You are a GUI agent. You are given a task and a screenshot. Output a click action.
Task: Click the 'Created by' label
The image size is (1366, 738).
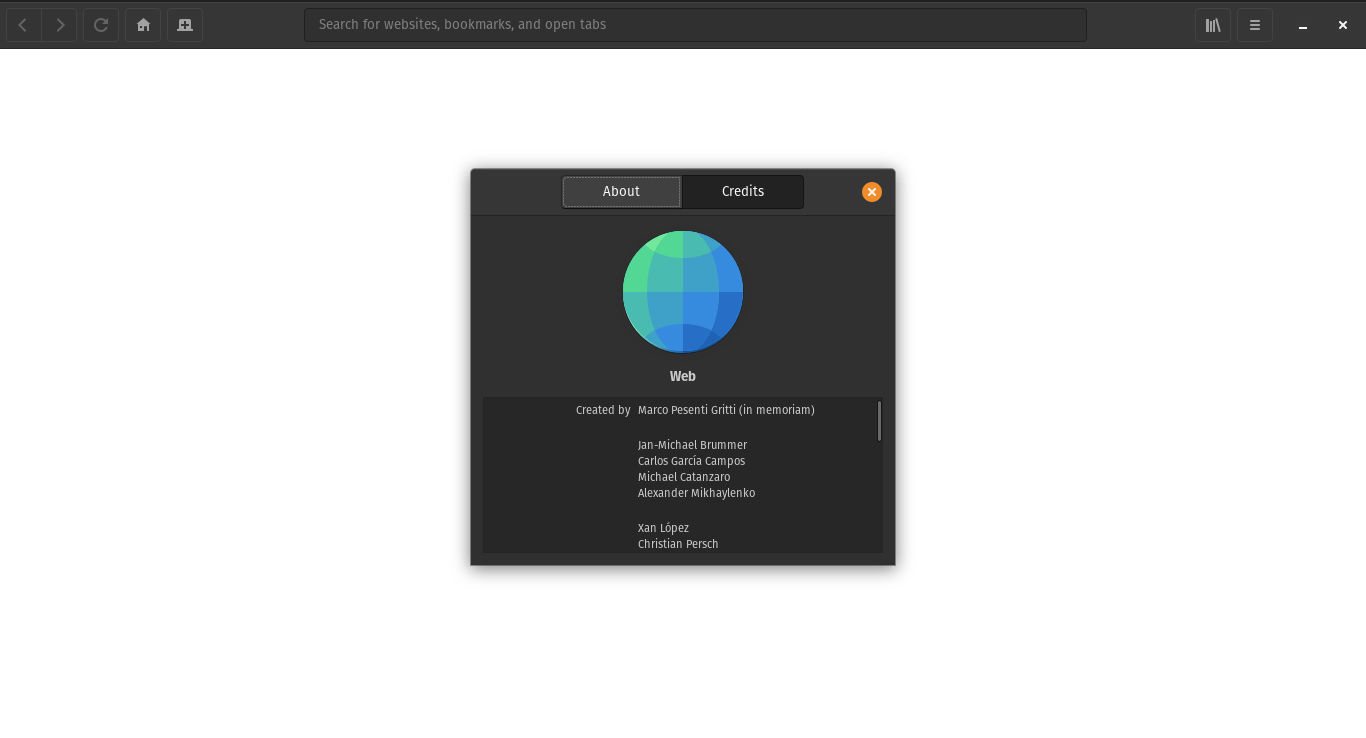pyautogui.click(x=603, y=410)
